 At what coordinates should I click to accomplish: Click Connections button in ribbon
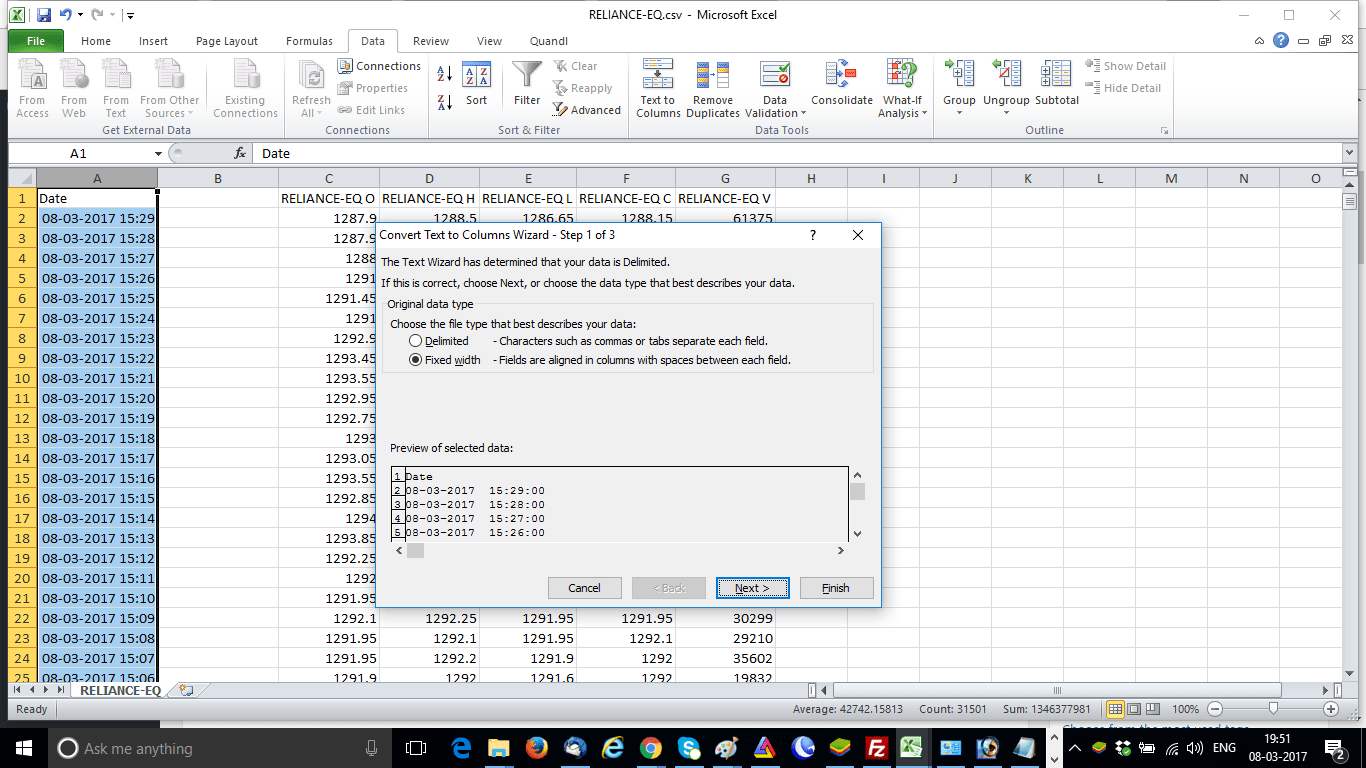click(x=379, y=66)
